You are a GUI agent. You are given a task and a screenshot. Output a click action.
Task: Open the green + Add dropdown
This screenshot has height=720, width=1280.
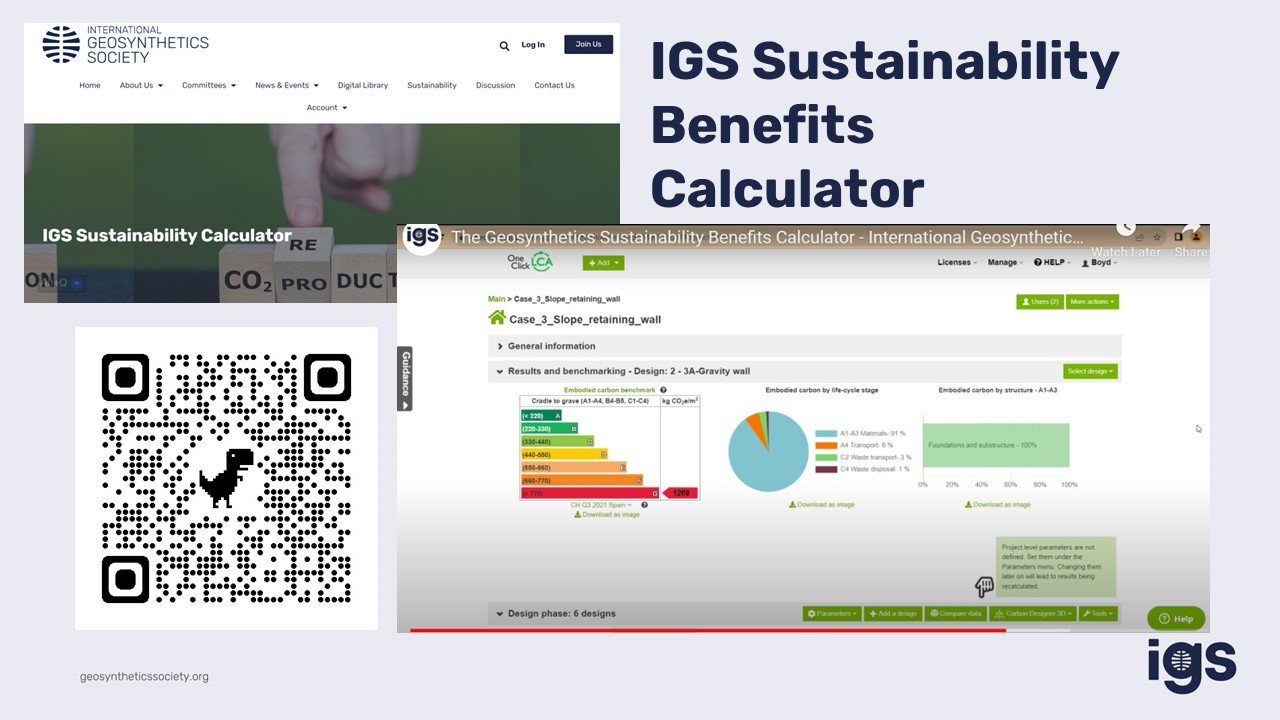[x=603, y=263]
